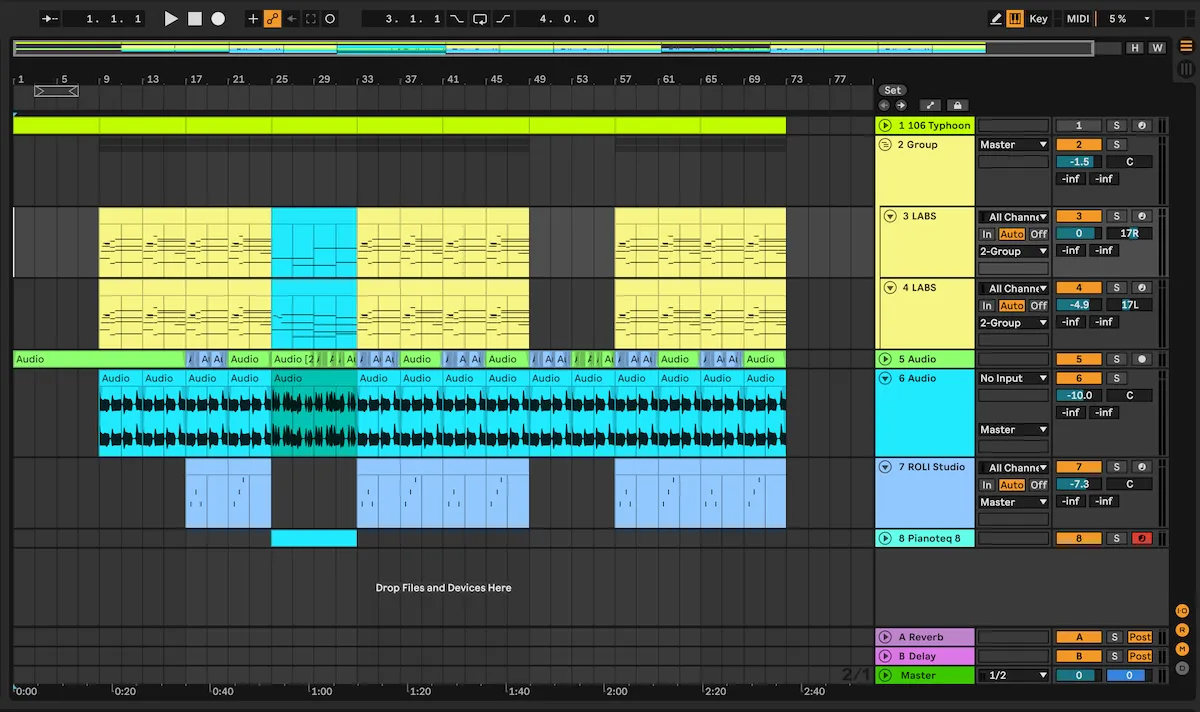The height and width of the screenshot is (712, 1200).
Task: Click the Set locator button
Action: pos(892,90)
